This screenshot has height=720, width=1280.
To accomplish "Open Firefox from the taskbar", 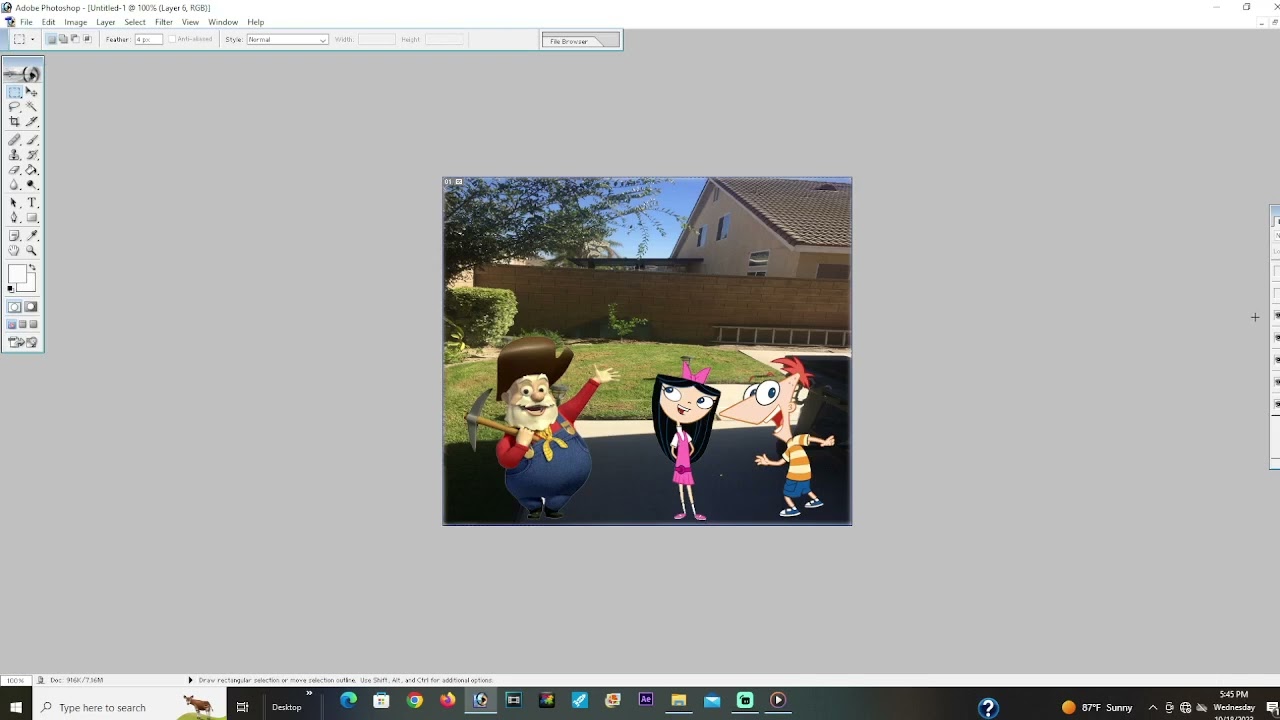I will click(447, 701).
